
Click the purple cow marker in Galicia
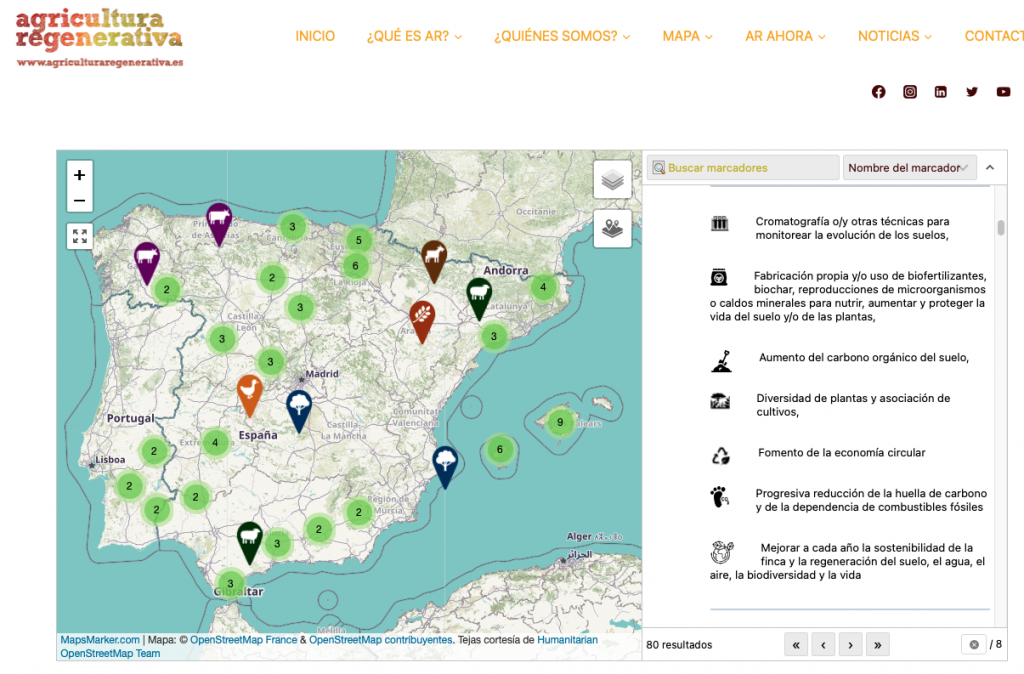coord(147,261)
